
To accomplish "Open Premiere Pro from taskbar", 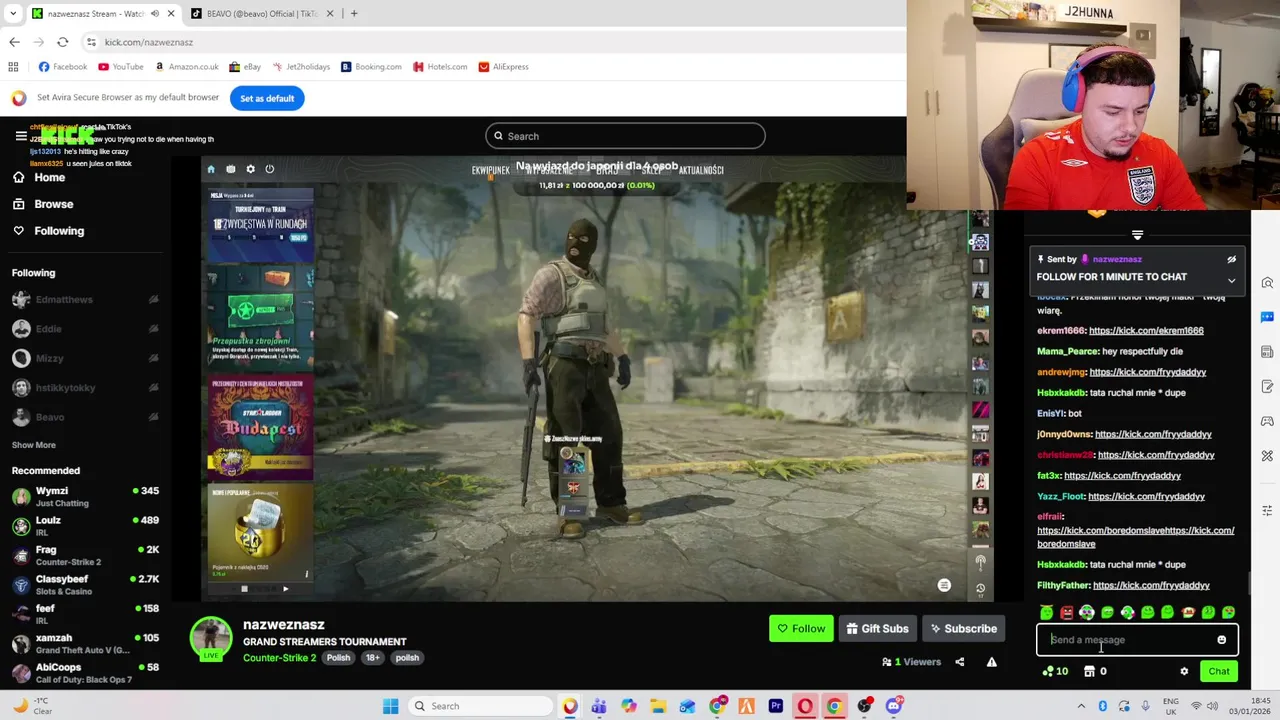I will (775, 706).
